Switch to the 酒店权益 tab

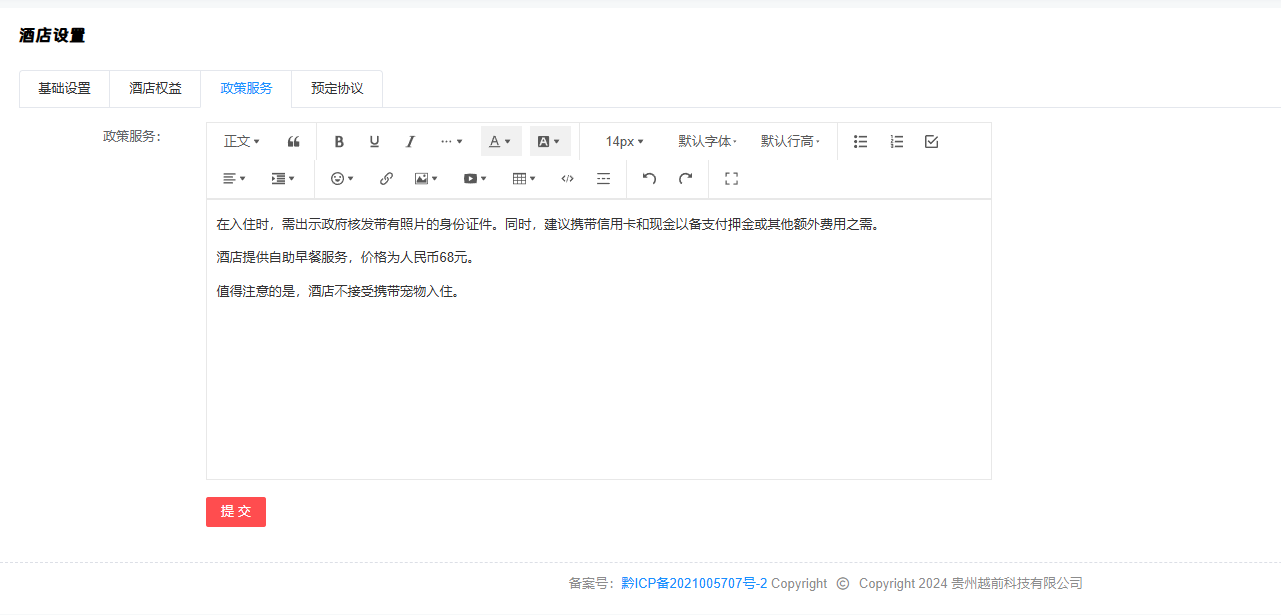coord(155,88)
